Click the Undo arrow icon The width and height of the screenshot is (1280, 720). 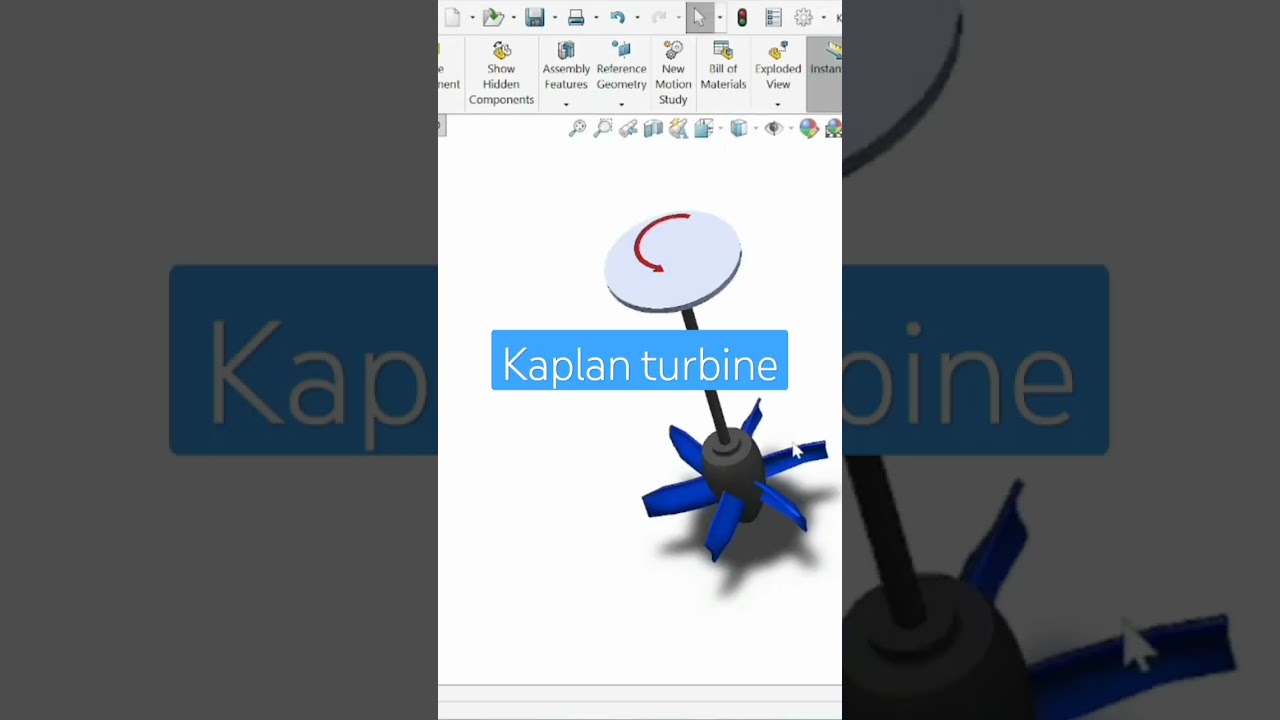(617, 17)
